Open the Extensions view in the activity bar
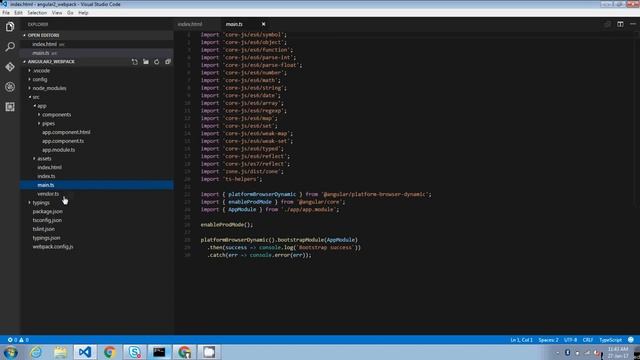The width and height of the screenshot is (640, 360). click(10, 107)
